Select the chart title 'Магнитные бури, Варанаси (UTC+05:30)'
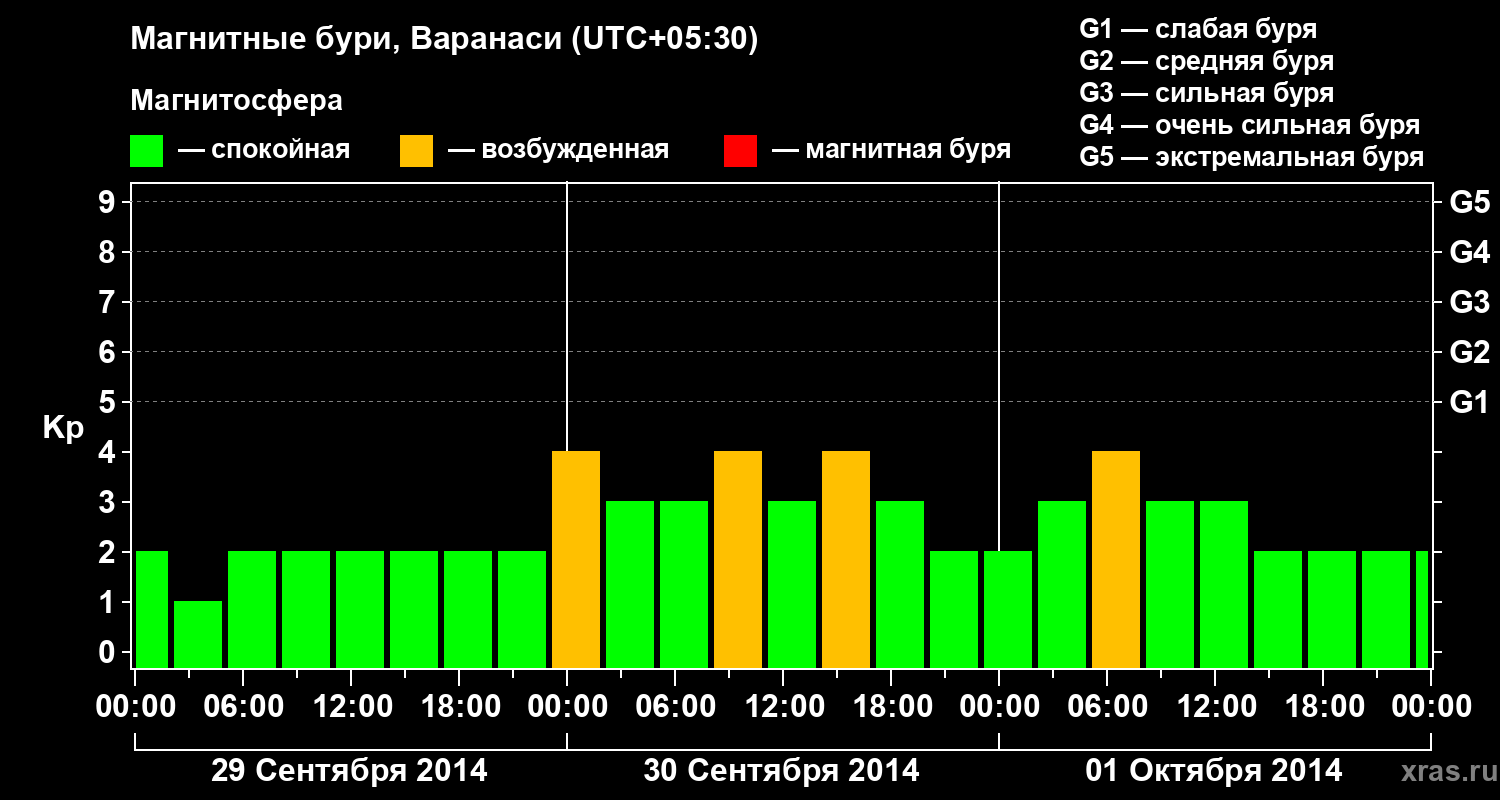Image resolution: width=1500 pixels, height=800 pixels. coord(444,40)
